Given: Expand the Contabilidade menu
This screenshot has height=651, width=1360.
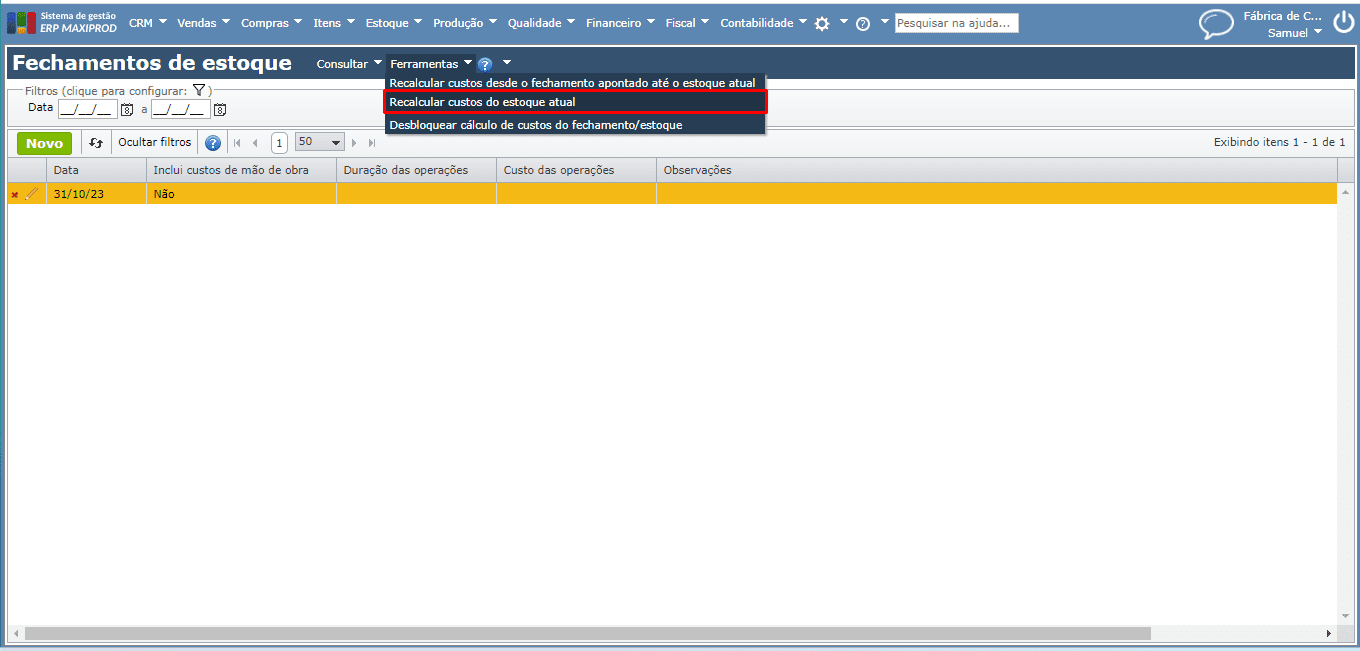Looking at the screenshot, I should [x=763, y=23].
